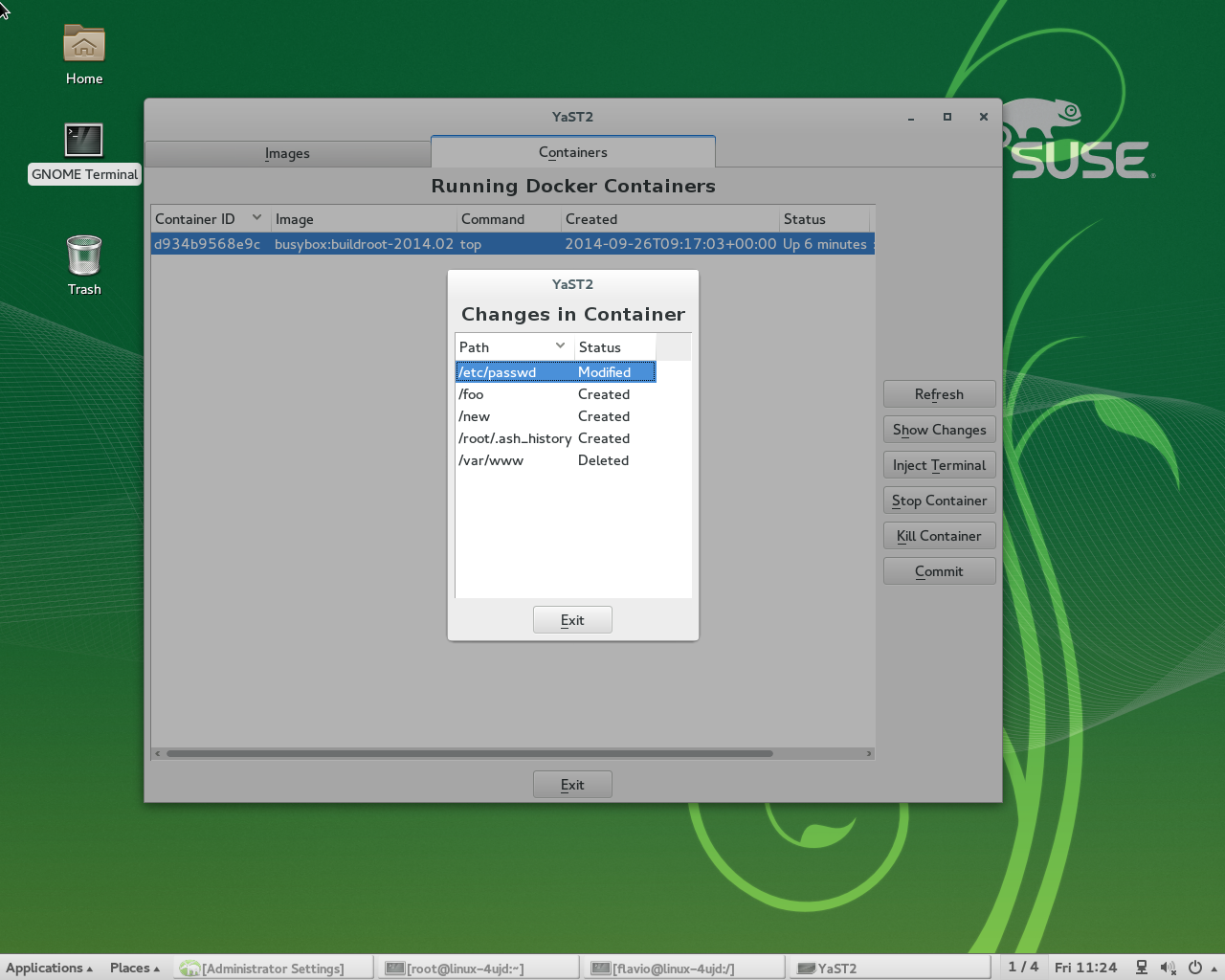
Task: Click scrollbar left arrow in containers table
Action: (158, 753)
